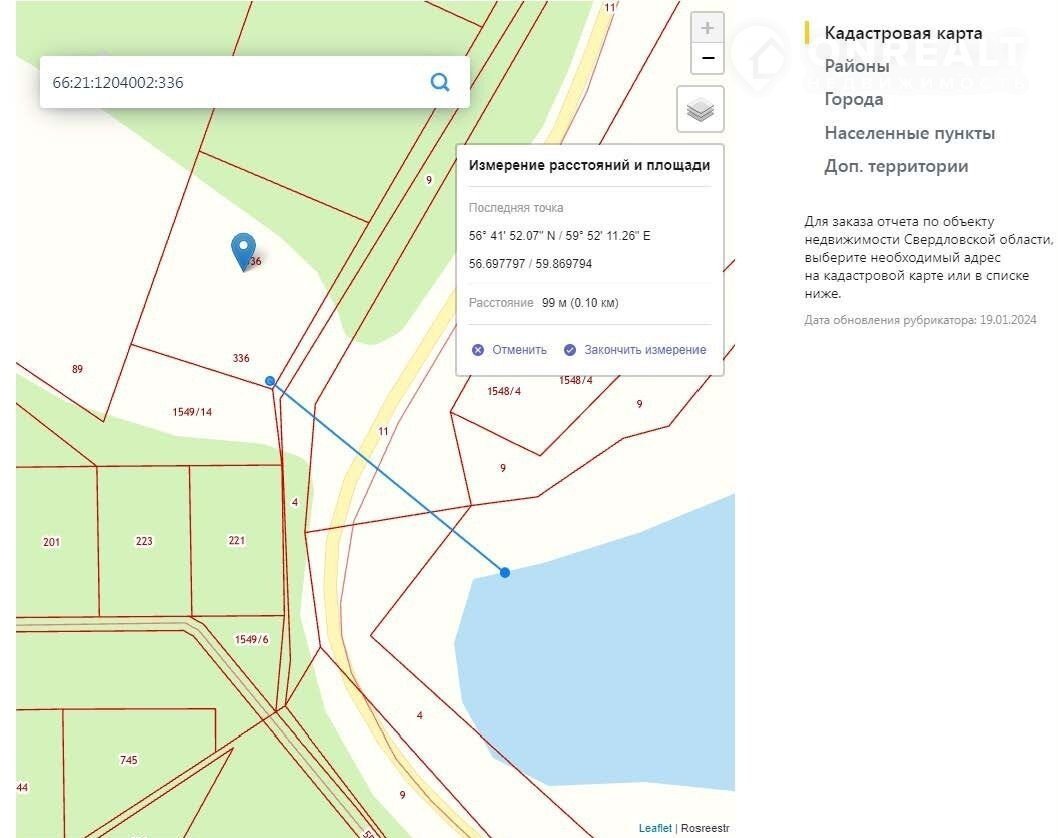Zoom in with the plus button
Viewport: 1058px width, 838px height.
pos(707,28)
